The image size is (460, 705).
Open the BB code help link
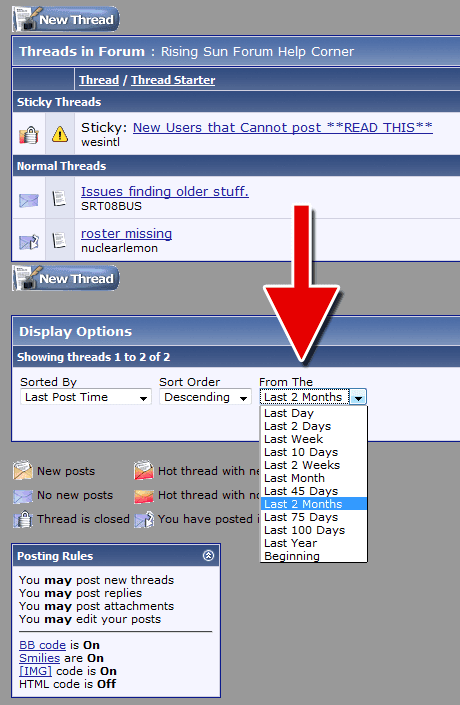(42, 645)
